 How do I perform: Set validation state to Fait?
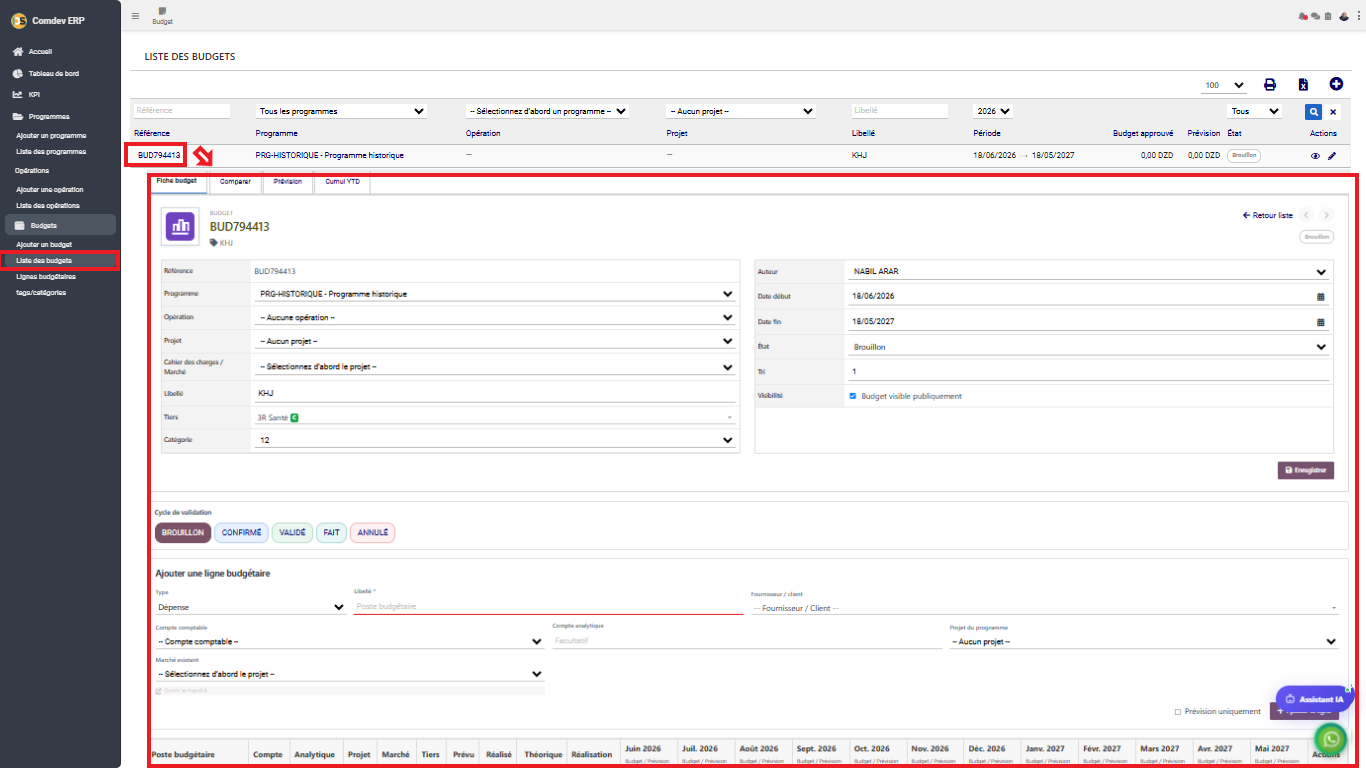tap(331, 533)
